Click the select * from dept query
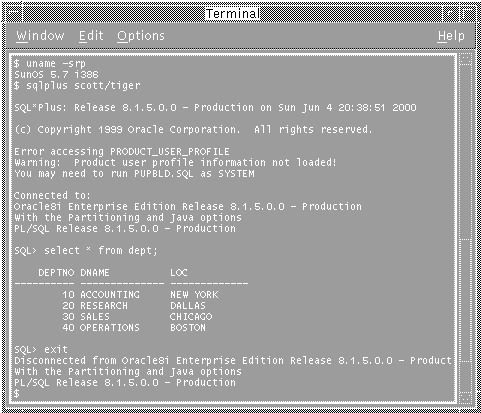The image size is (481, 413). click(101, 251)
